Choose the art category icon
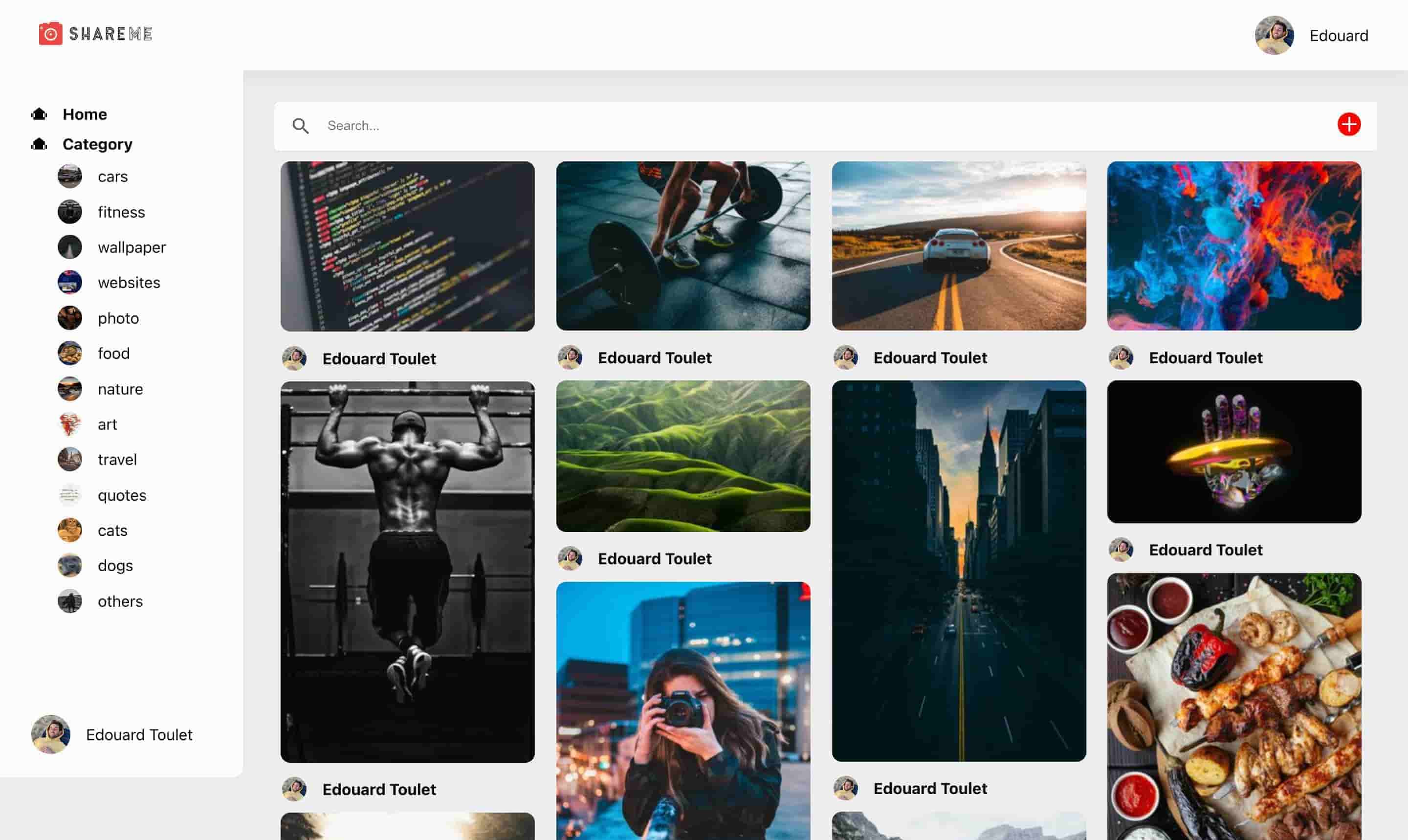 click(69, 424)
